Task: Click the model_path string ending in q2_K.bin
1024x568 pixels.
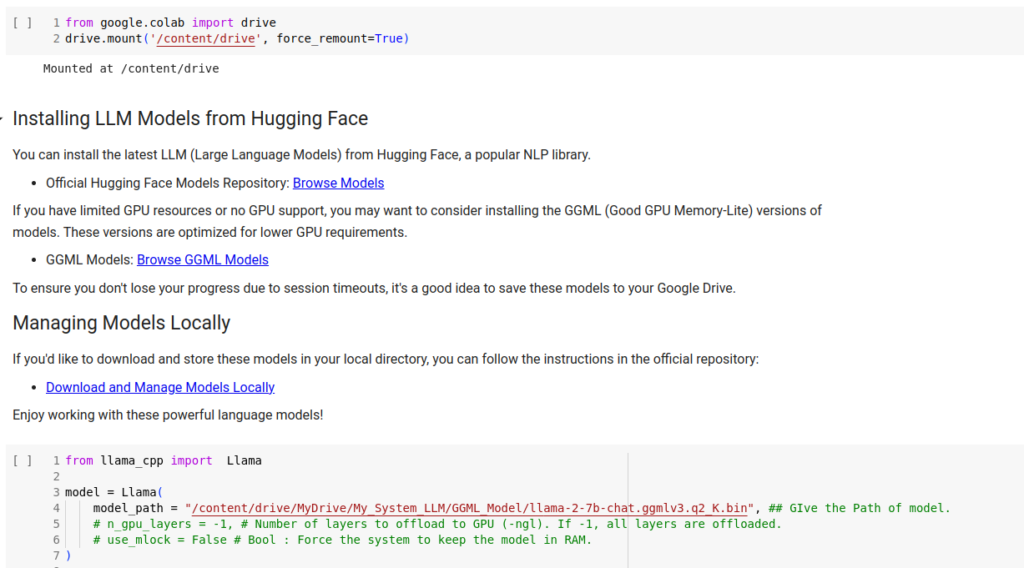Action: pos(469,508)
